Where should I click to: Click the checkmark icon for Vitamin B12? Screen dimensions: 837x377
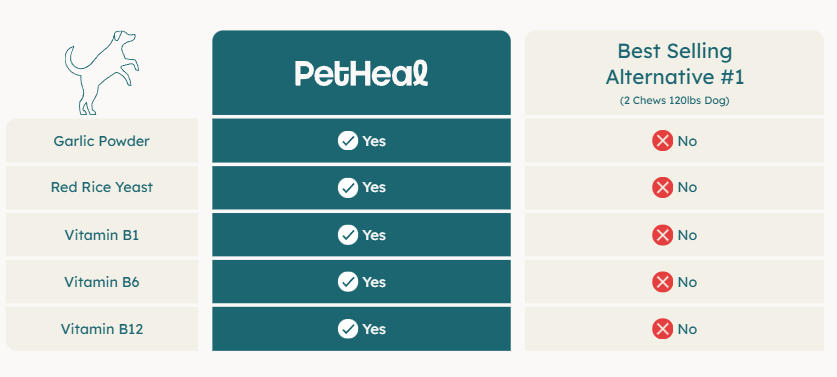(x=348, y=328)
